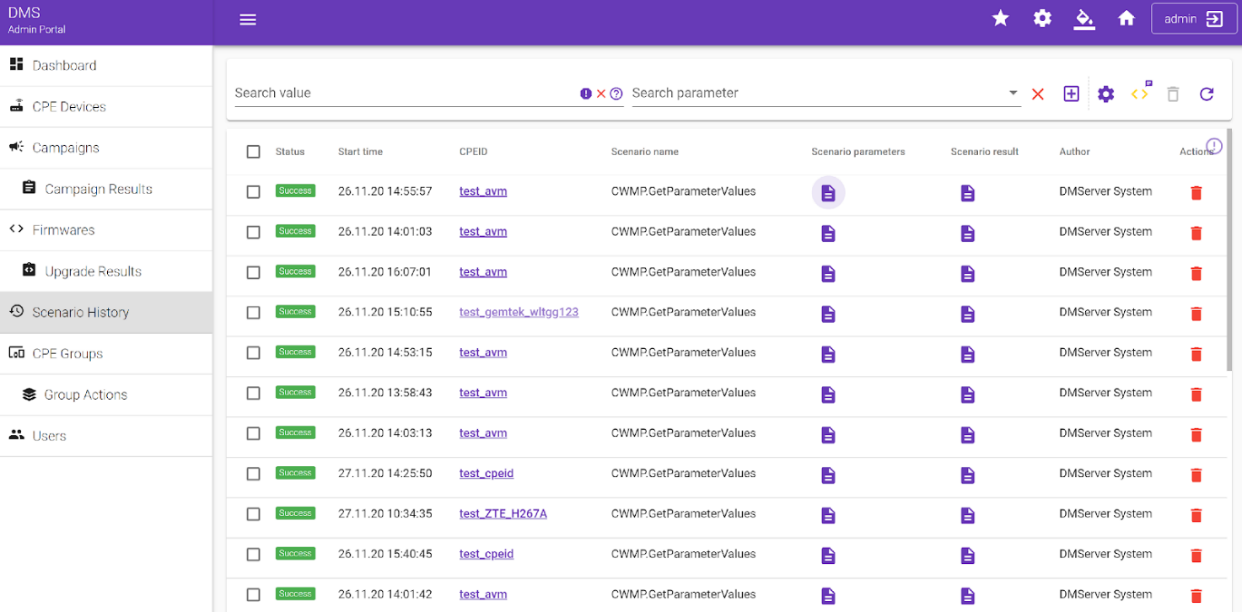Screen dimensions: 1242x612
Task: Delete the test_ZTE_H267A scenario row
Action: click(1196, 515)
